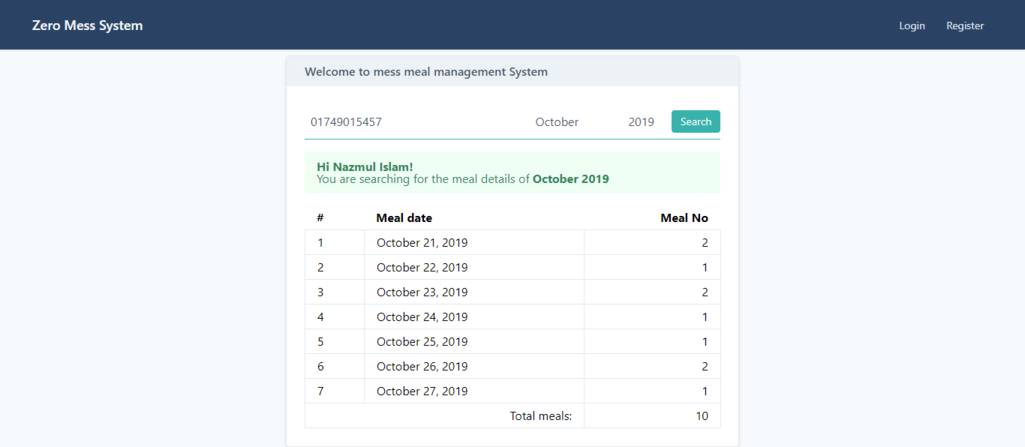Screen dimensions: 1025x447
Task: Open the Login page
Action: 911,26
